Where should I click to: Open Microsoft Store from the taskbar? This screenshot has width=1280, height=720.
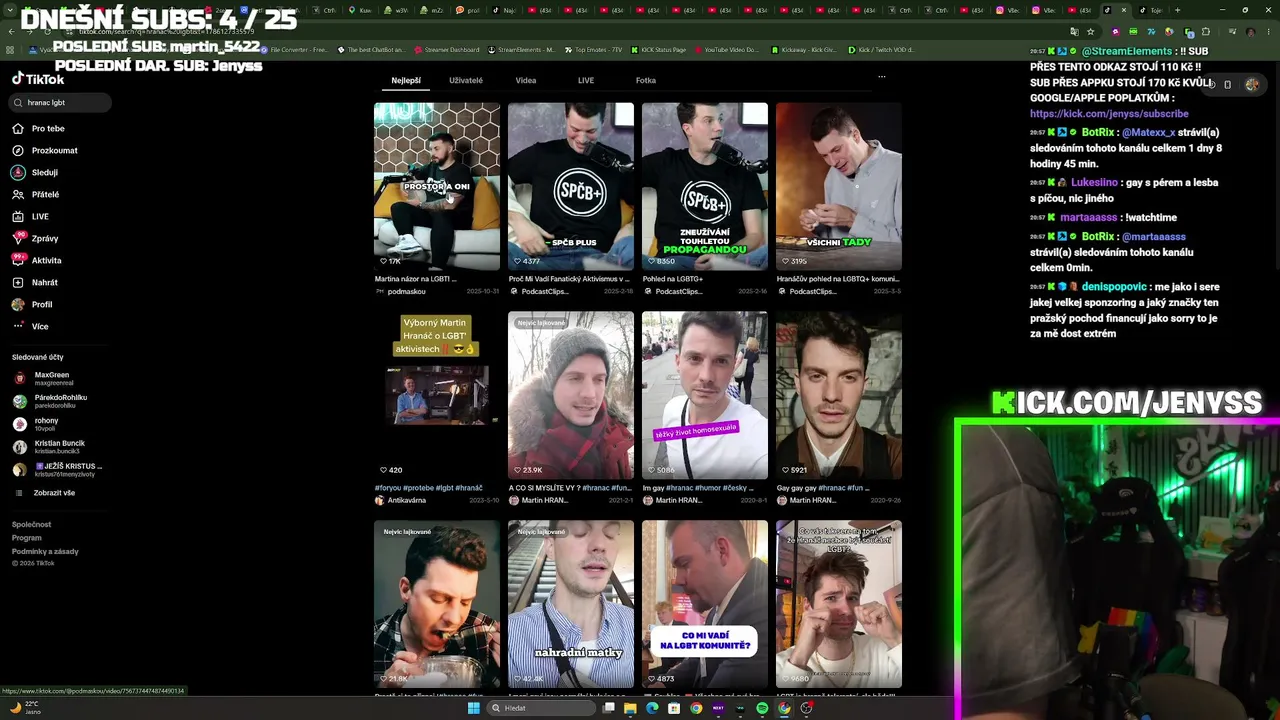coord(674,708)
